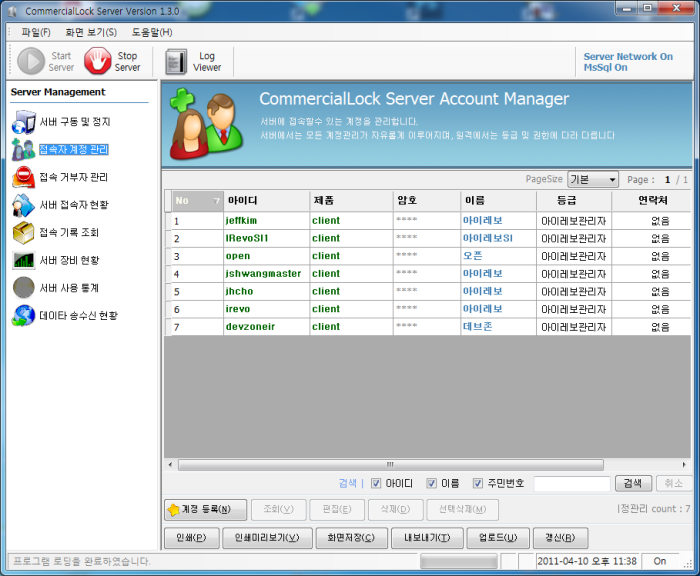Click the No column sort arrow
Image resolution: width=700 pixels, height=576 pixels.
point(216,201)
